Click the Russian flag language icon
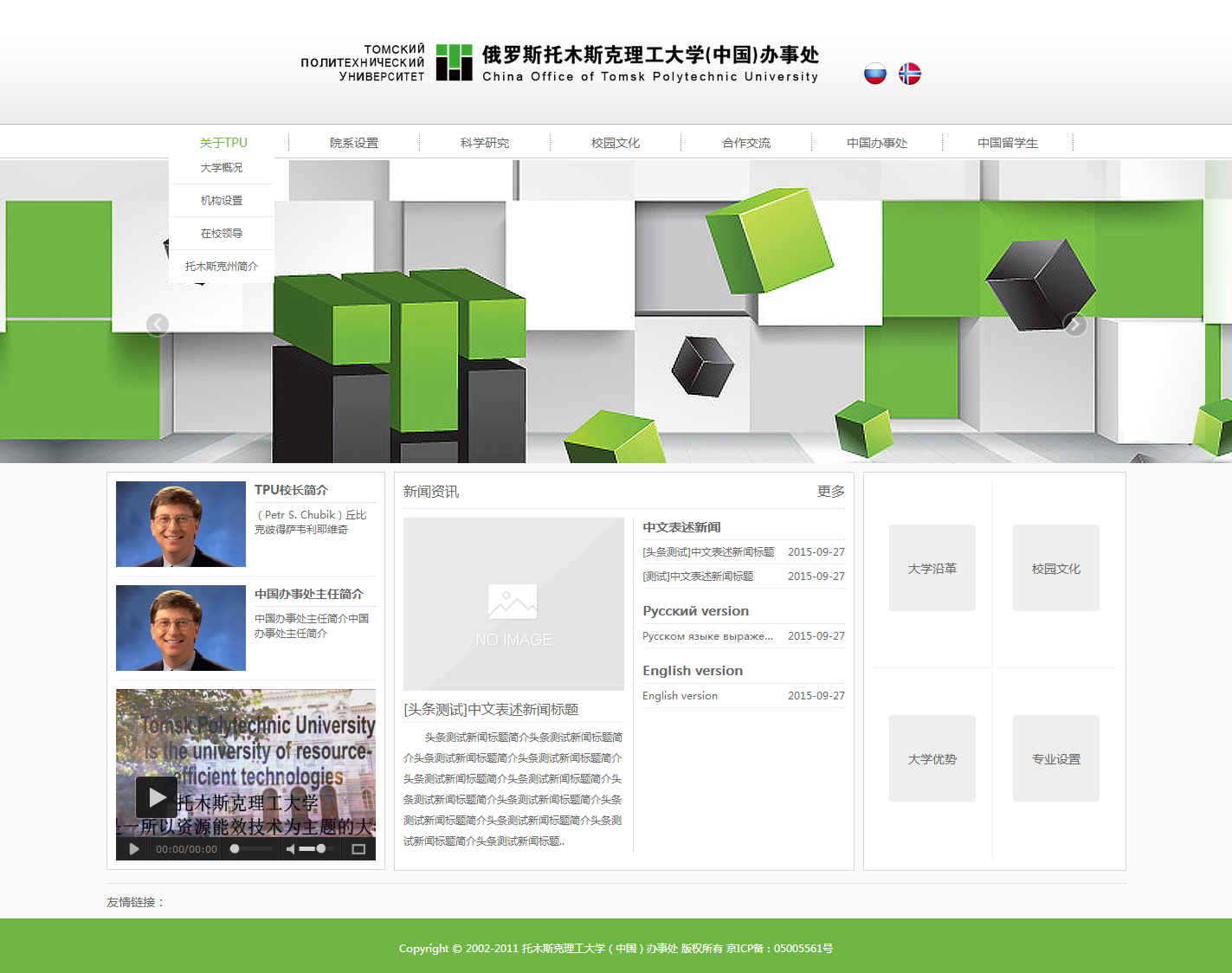 [x=875, y=74]
